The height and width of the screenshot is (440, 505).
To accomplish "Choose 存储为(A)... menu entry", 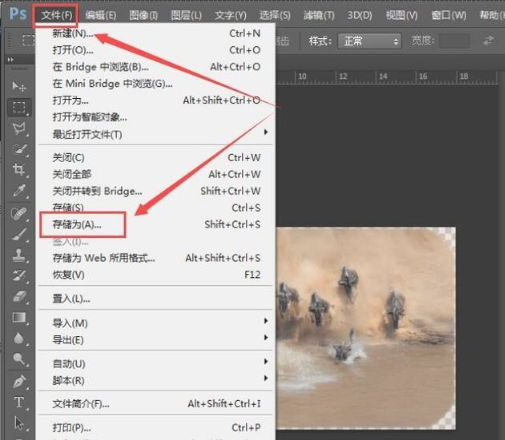I will pos(155,224).
